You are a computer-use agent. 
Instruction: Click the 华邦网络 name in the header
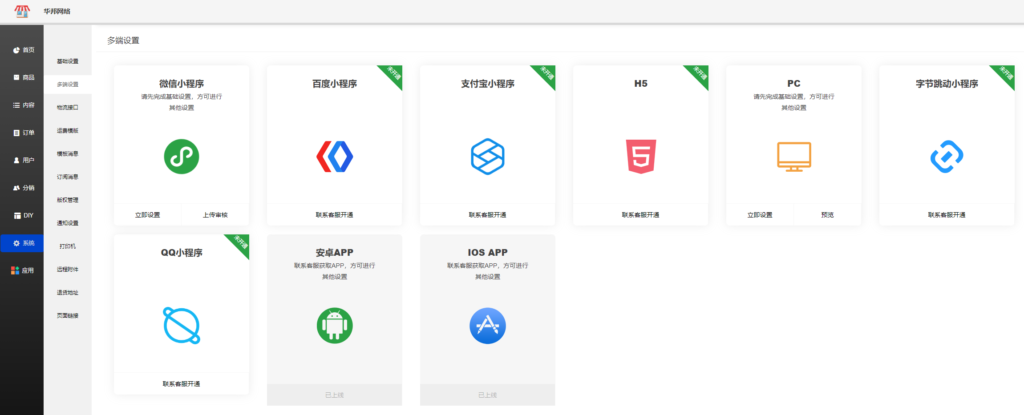57,11
